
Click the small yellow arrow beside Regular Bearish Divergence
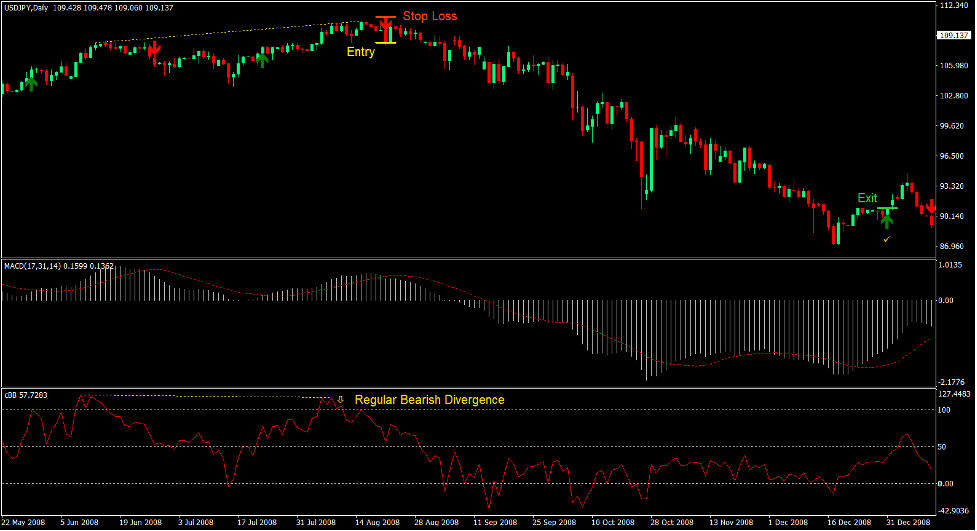(341, 399)
